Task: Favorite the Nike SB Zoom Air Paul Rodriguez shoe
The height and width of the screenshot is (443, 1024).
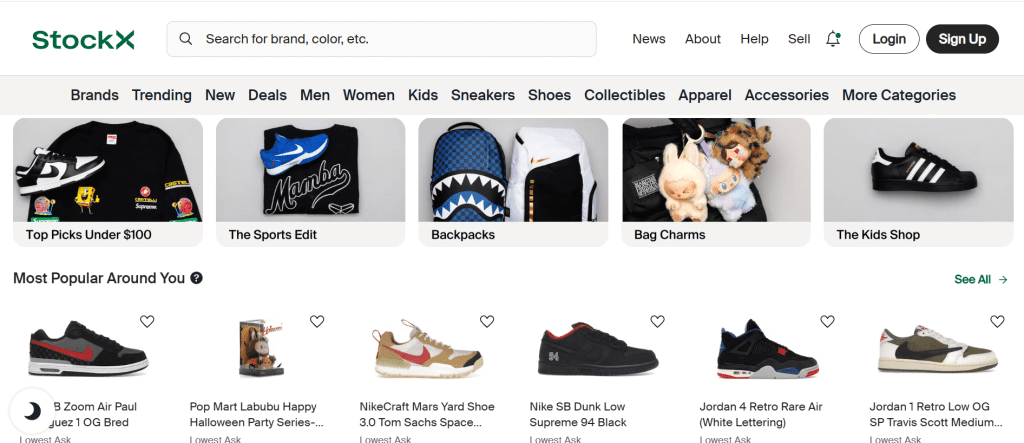Action: click(x=147, y=321)
